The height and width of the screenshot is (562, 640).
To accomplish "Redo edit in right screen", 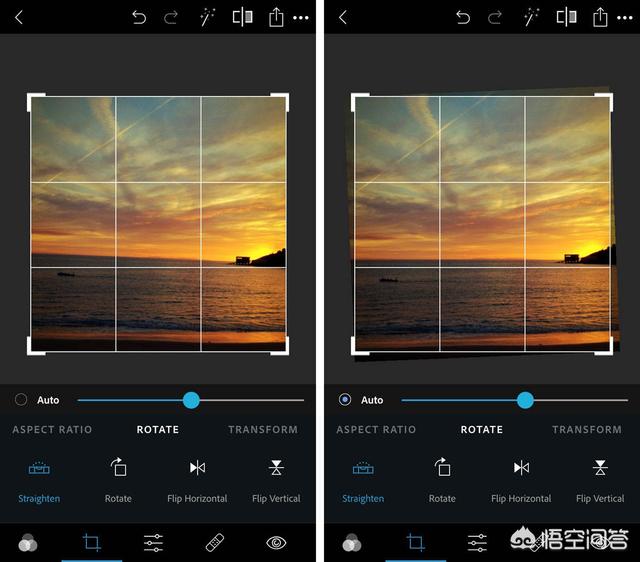I will [495, 18].
